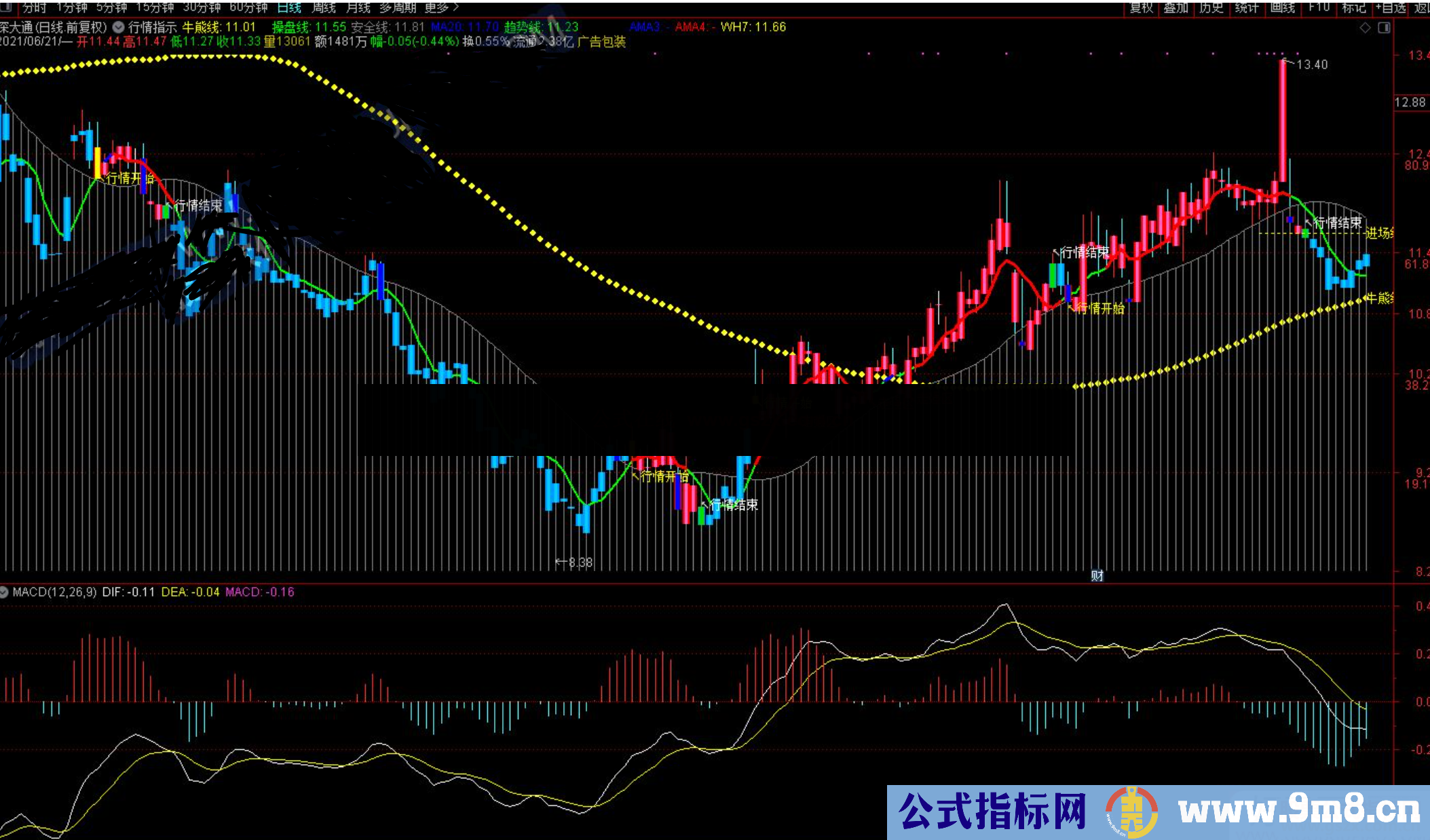Click the diamond icon above chart
This screenshot has width=1430, height=840.
[x=1365, y=28]
